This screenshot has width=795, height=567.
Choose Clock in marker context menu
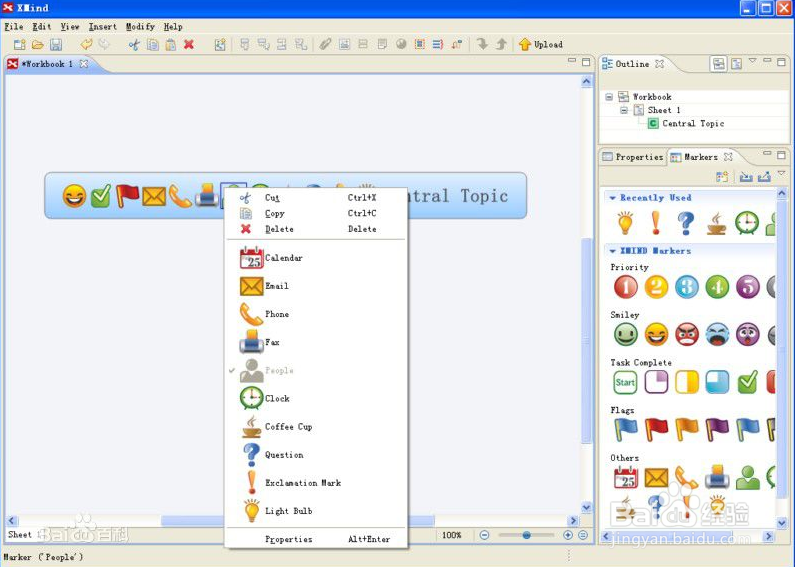tap(315, 399)
